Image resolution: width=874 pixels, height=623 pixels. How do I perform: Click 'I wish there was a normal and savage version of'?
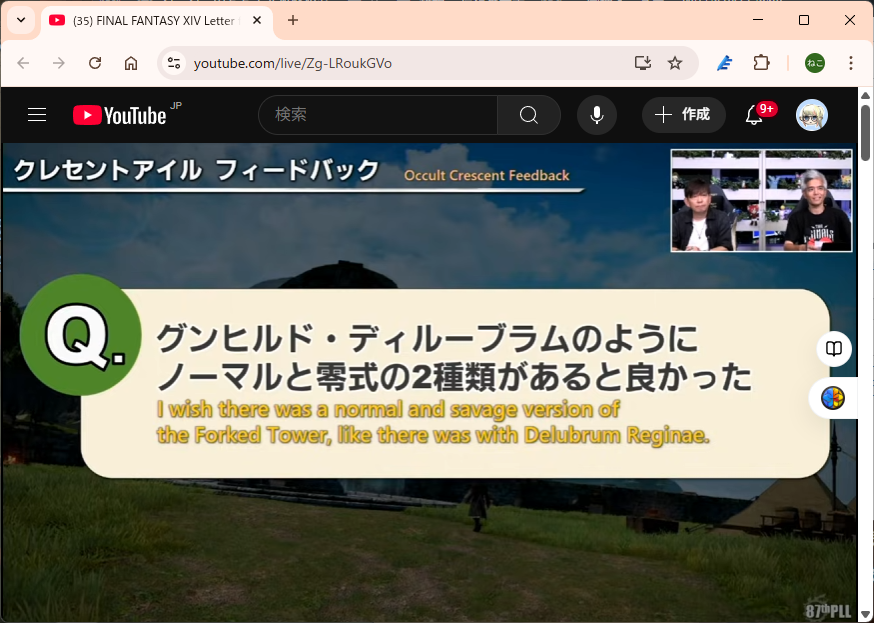click(388, 410)
